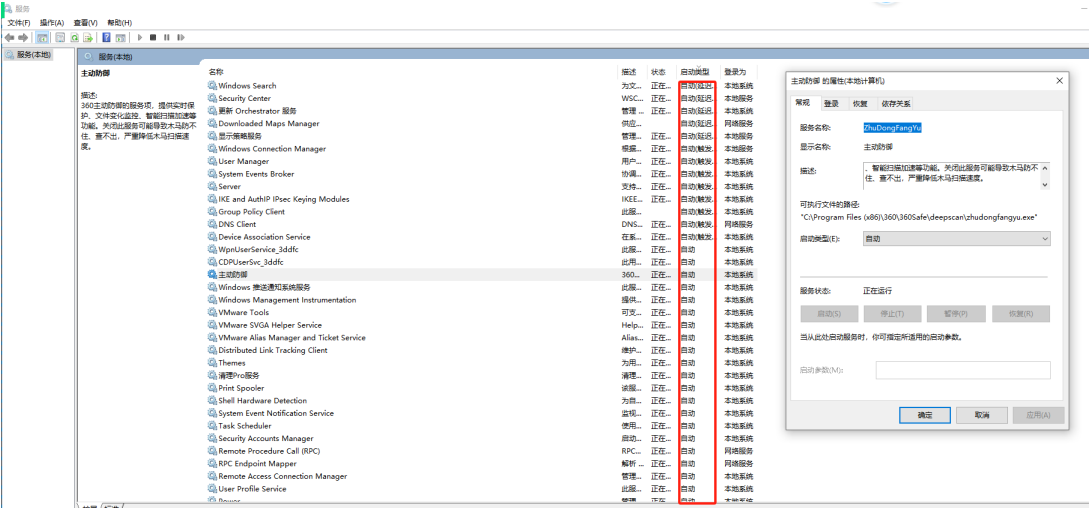Open the 操作(A) menu
Screen dimensions: 1089x508
(x=52, y=23)
